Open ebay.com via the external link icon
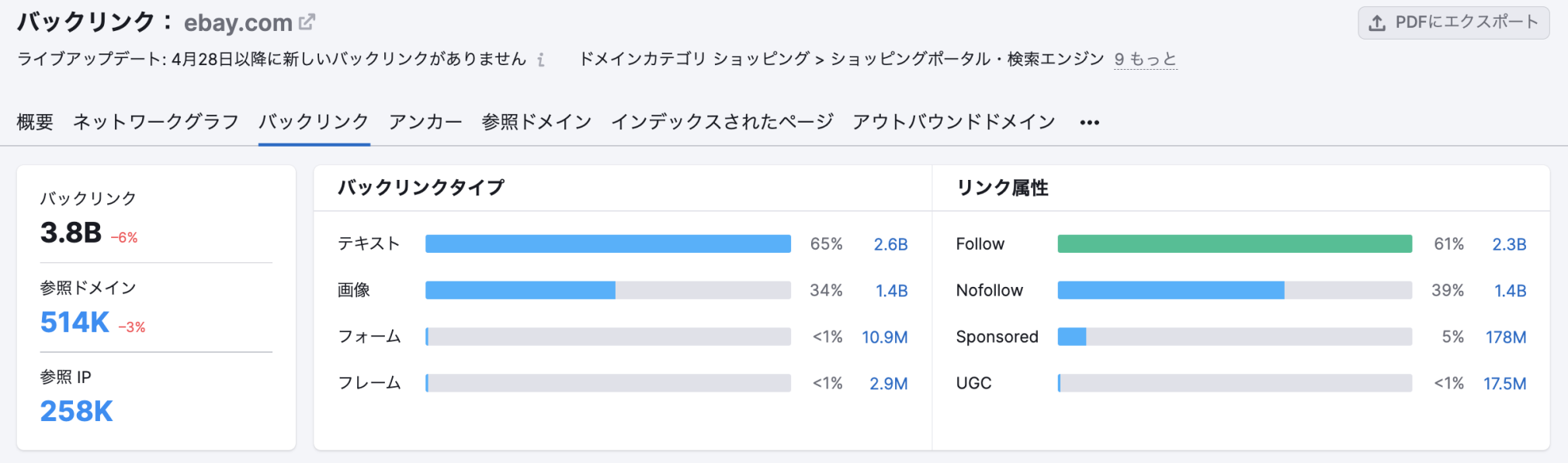This screenshot has width=1568, height=463. (307, 21)
